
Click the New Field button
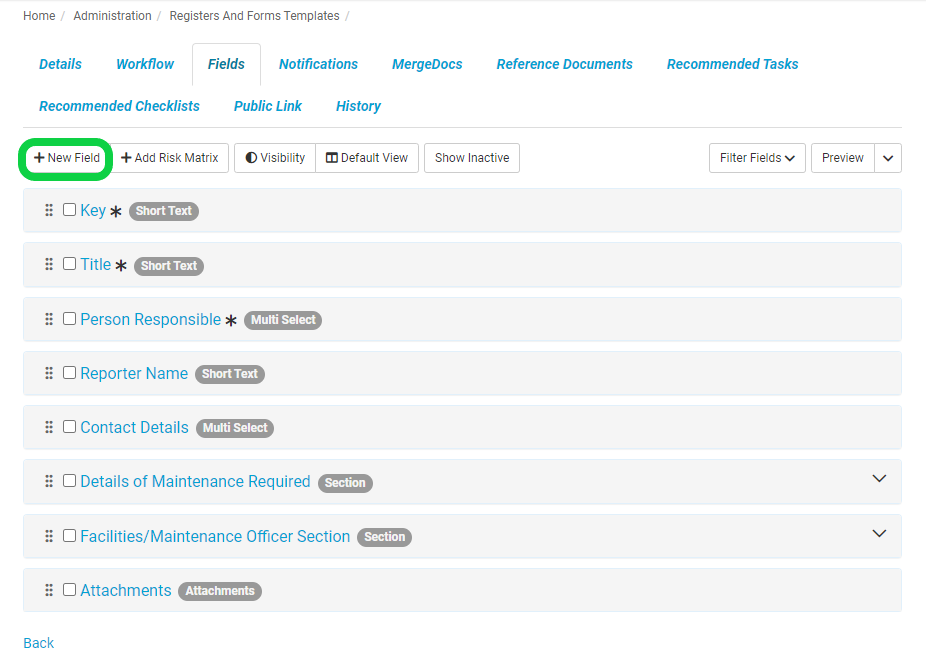(x=66, y=158)
